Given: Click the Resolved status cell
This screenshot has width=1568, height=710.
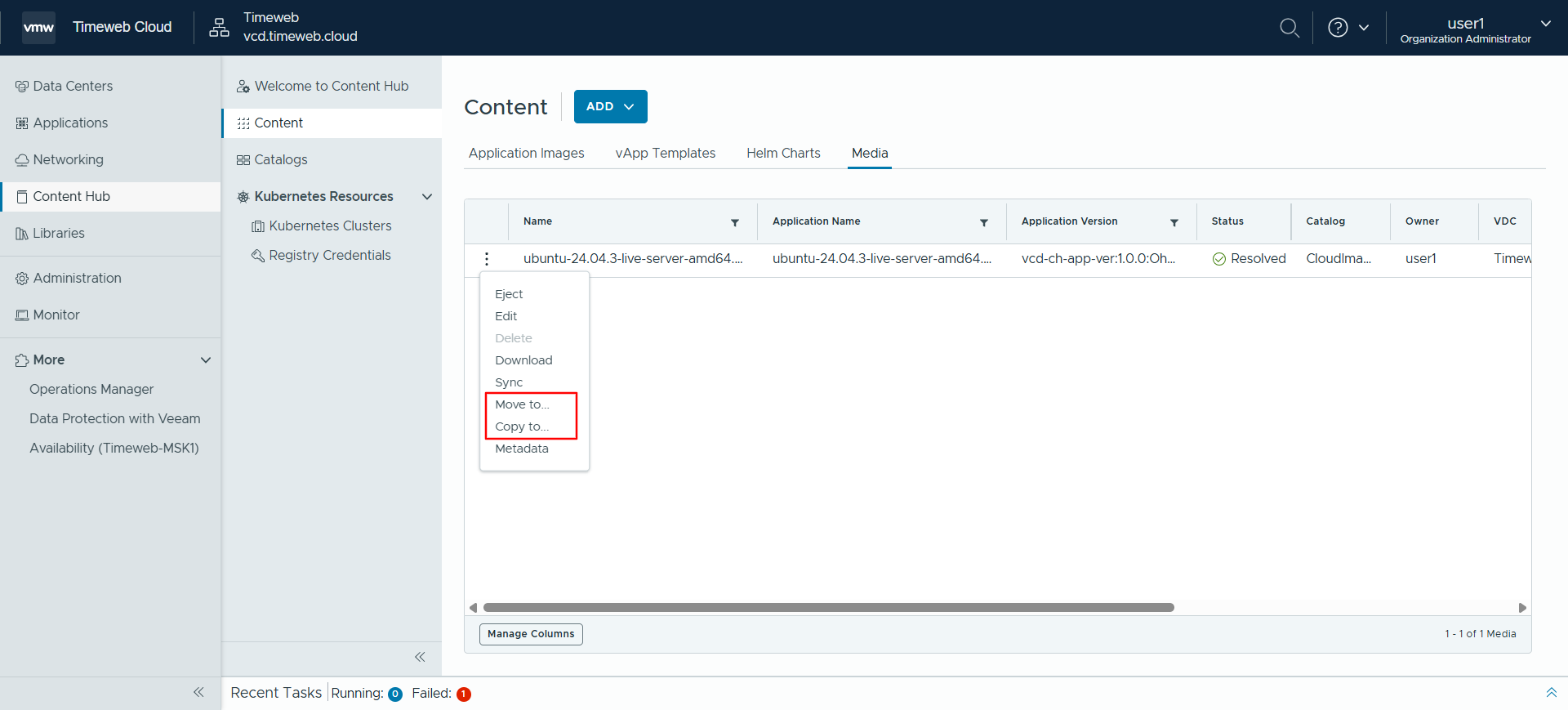Looking at the screenshot, I should [1249, 259].
